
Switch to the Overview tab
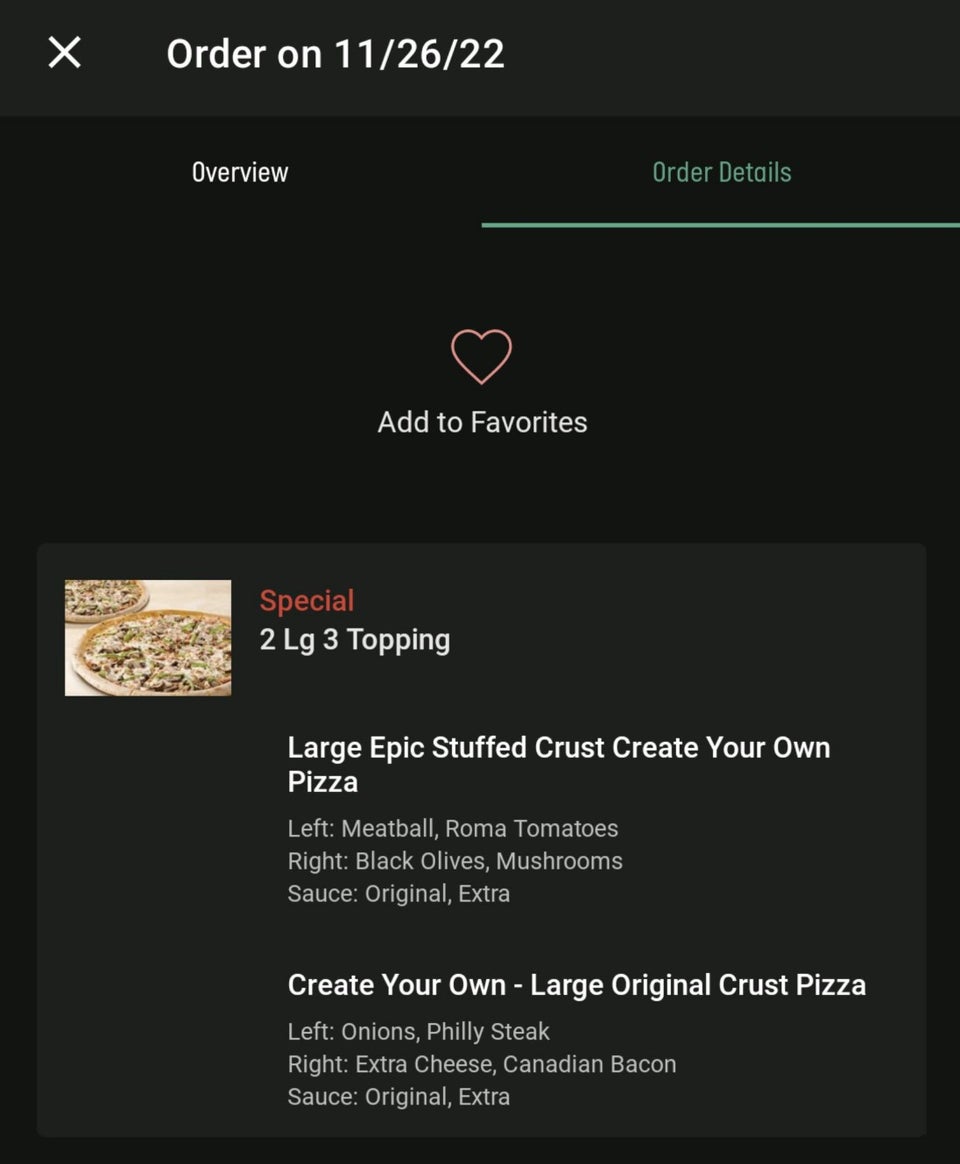240,172
